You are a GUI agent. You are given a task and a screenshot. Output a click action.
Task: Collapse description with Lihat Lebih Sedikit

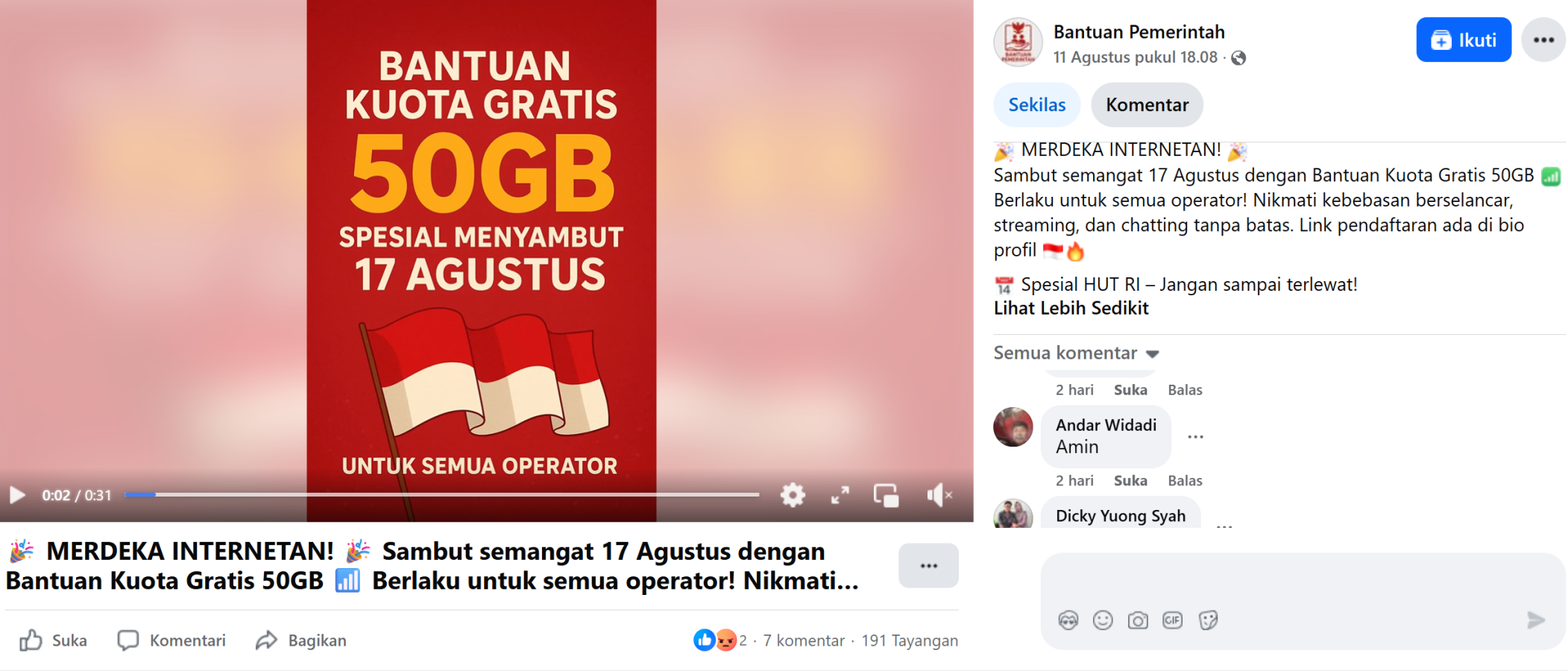coord(1071,309)
